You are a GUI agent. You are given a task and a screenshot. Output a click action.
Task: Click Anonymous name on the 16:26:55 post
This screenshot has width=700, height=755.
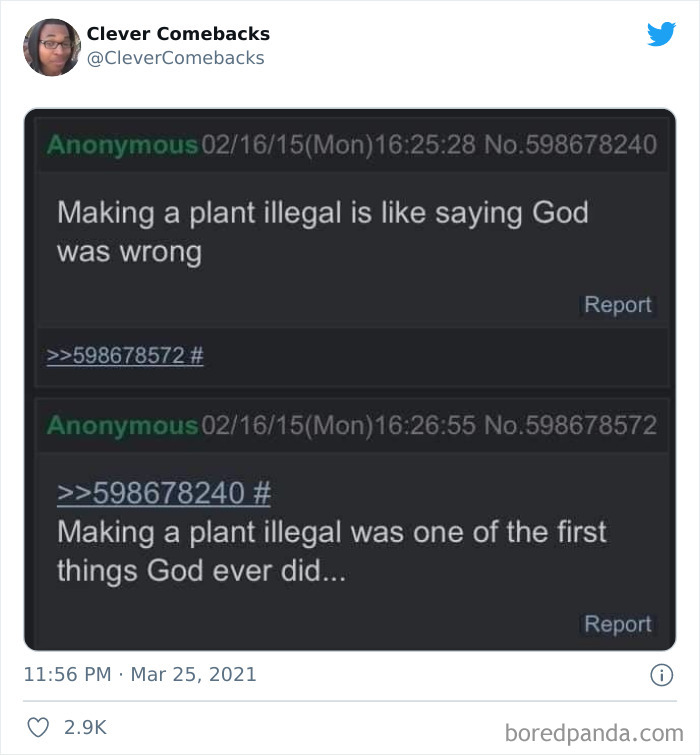pyautogui.click(x=122, y=426)
